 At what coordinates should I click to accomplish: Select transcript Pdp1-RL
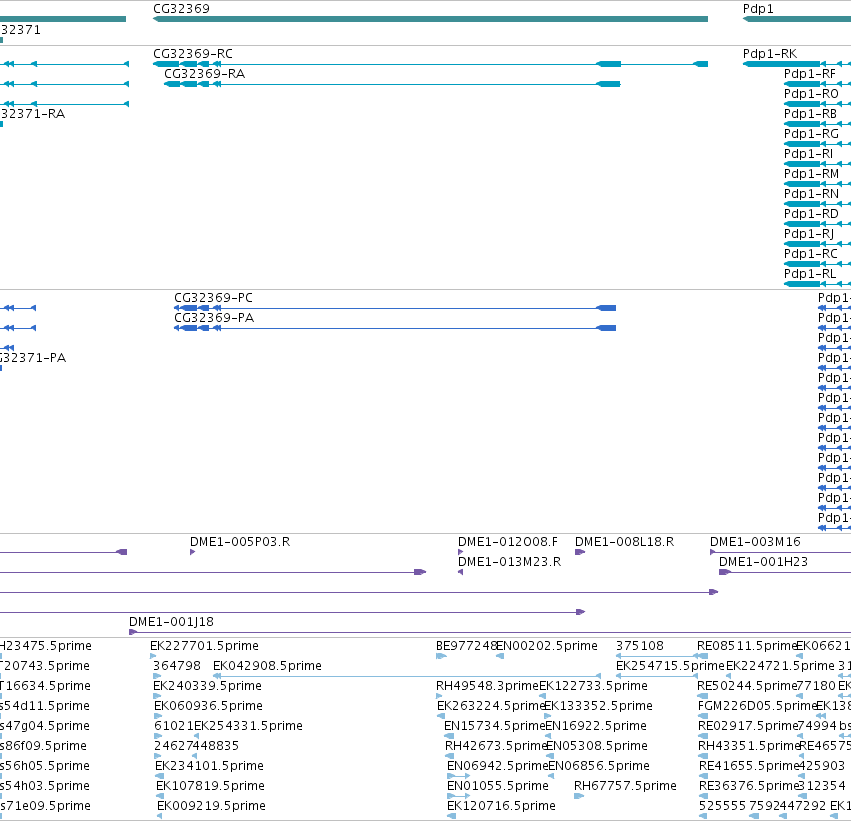coord(810,274)
